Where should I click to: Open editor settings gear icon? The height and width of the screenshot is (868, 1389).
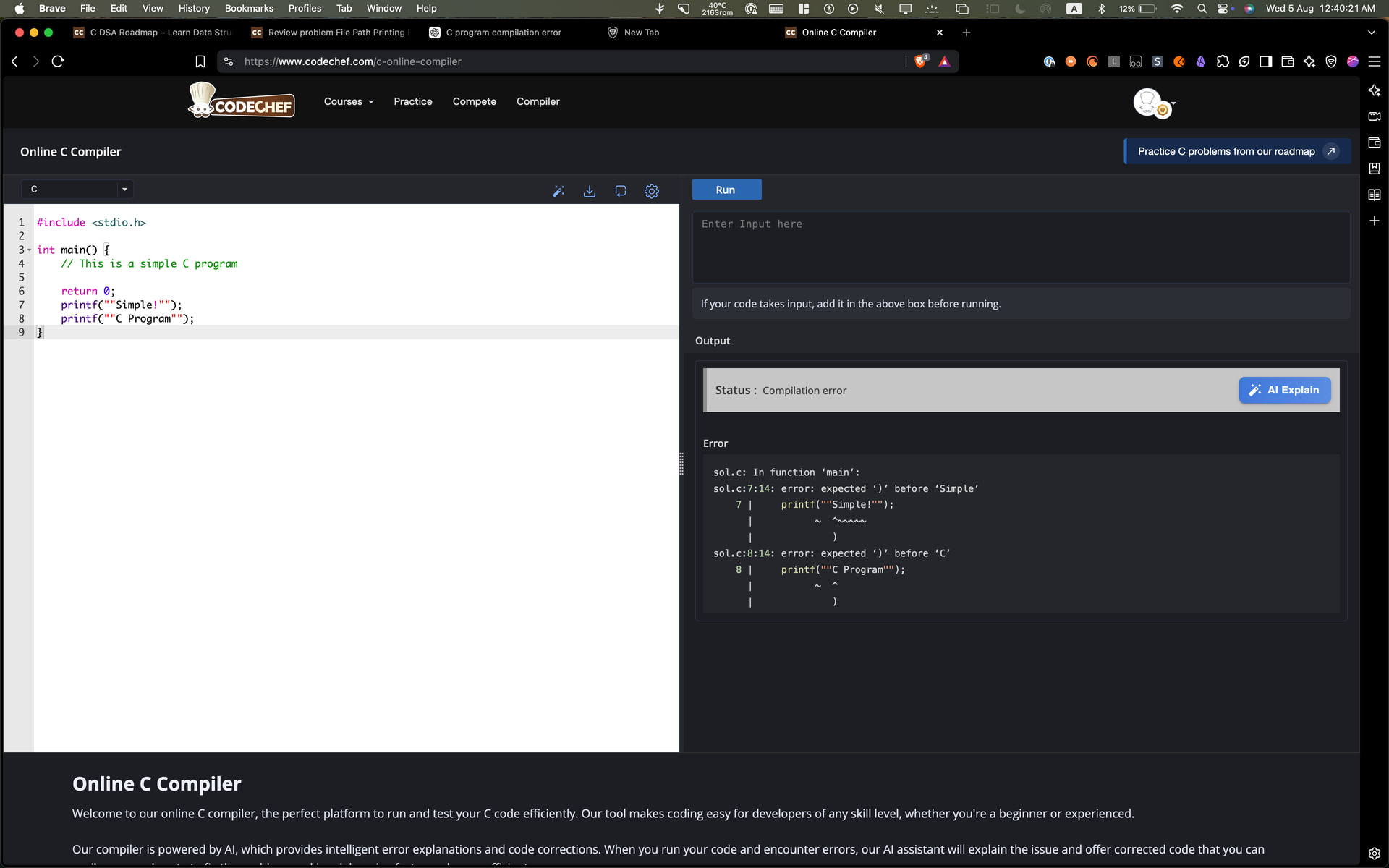(x=652, y=191)
